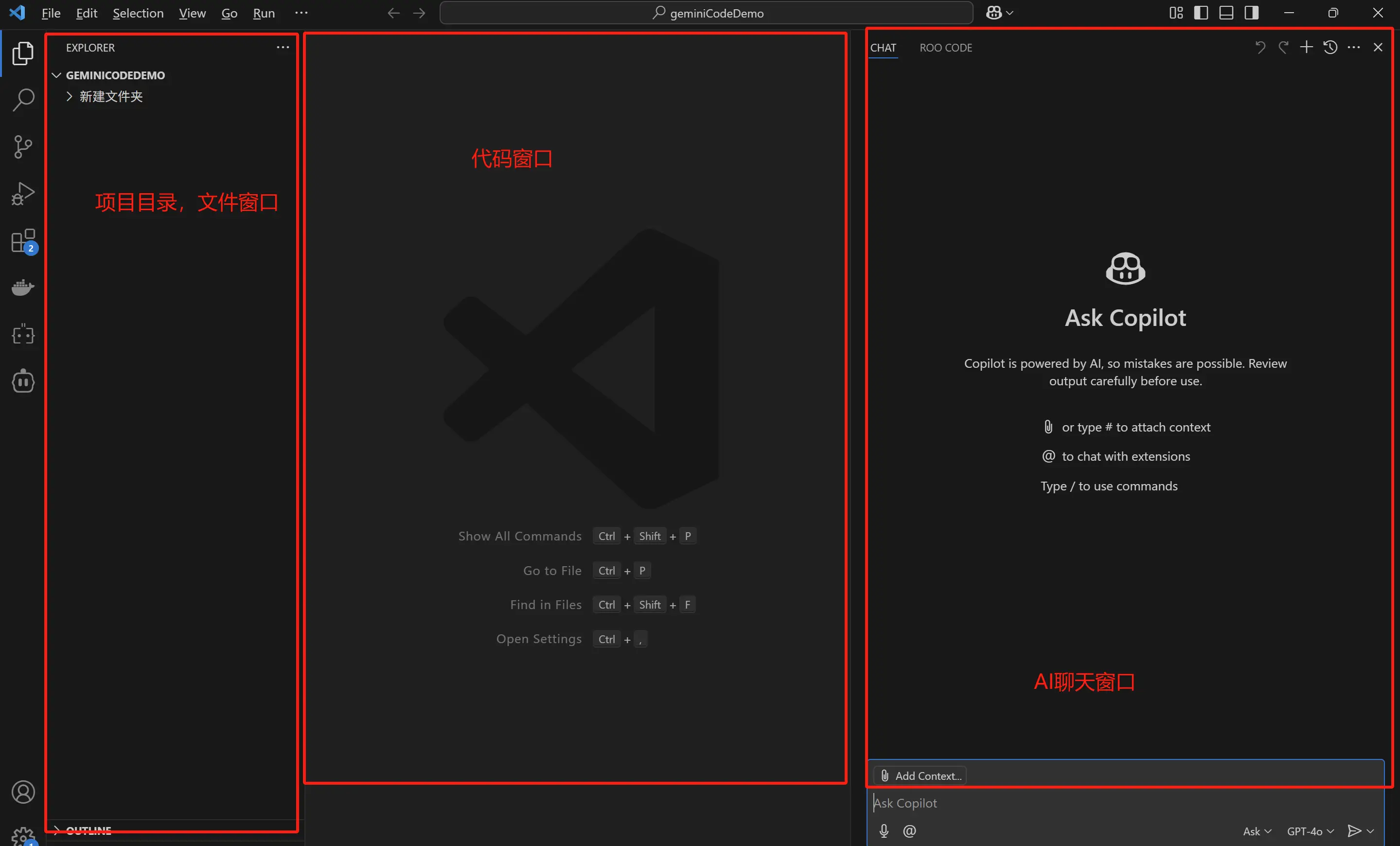
Task: Click the Find in Files hint text
Action: pyautogui.click(x=546, y=604)
